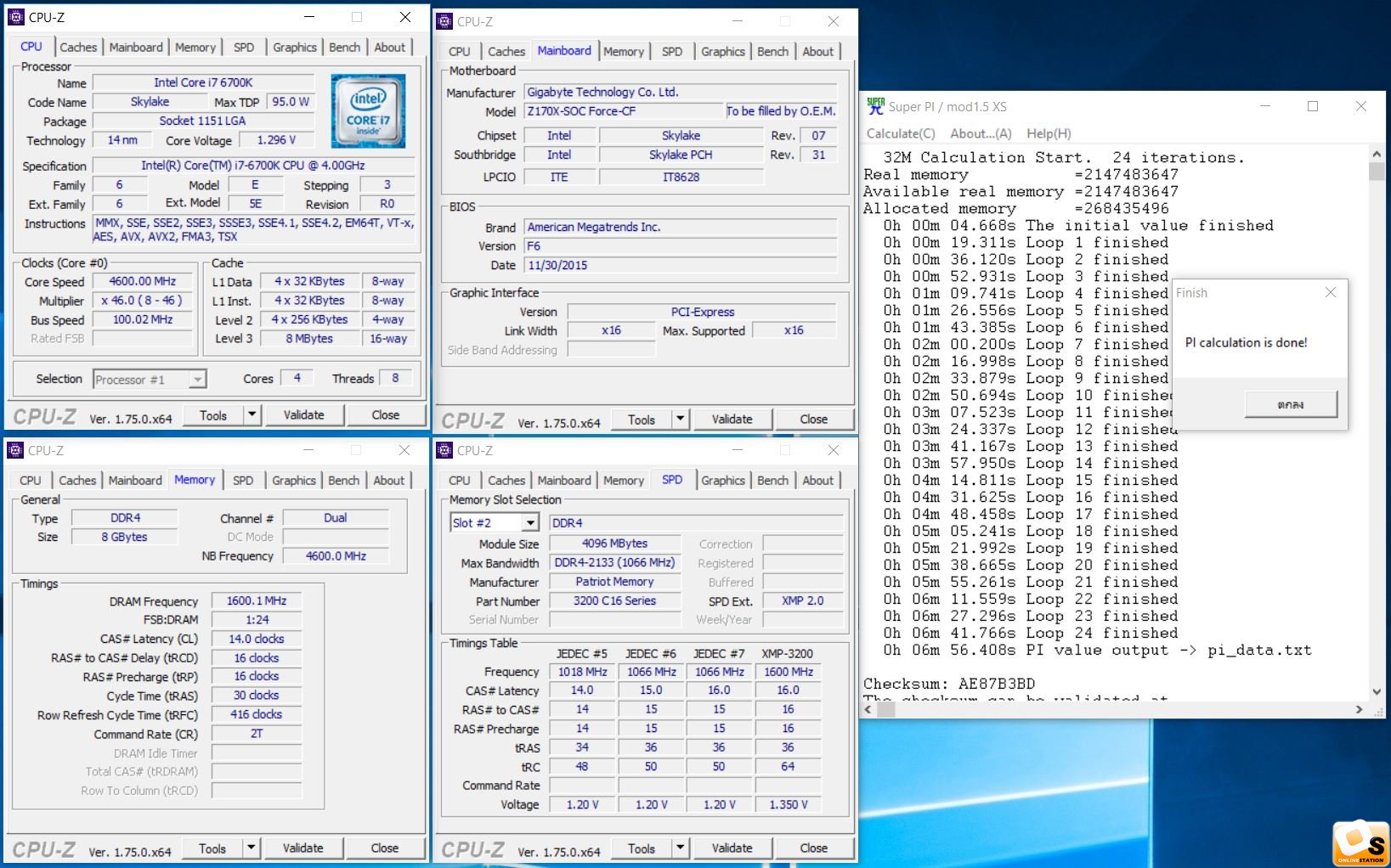Click Validate button in SPD CPU-Z window
Image resolution: width=1391 pixels, height=868 pixels.
732,848
